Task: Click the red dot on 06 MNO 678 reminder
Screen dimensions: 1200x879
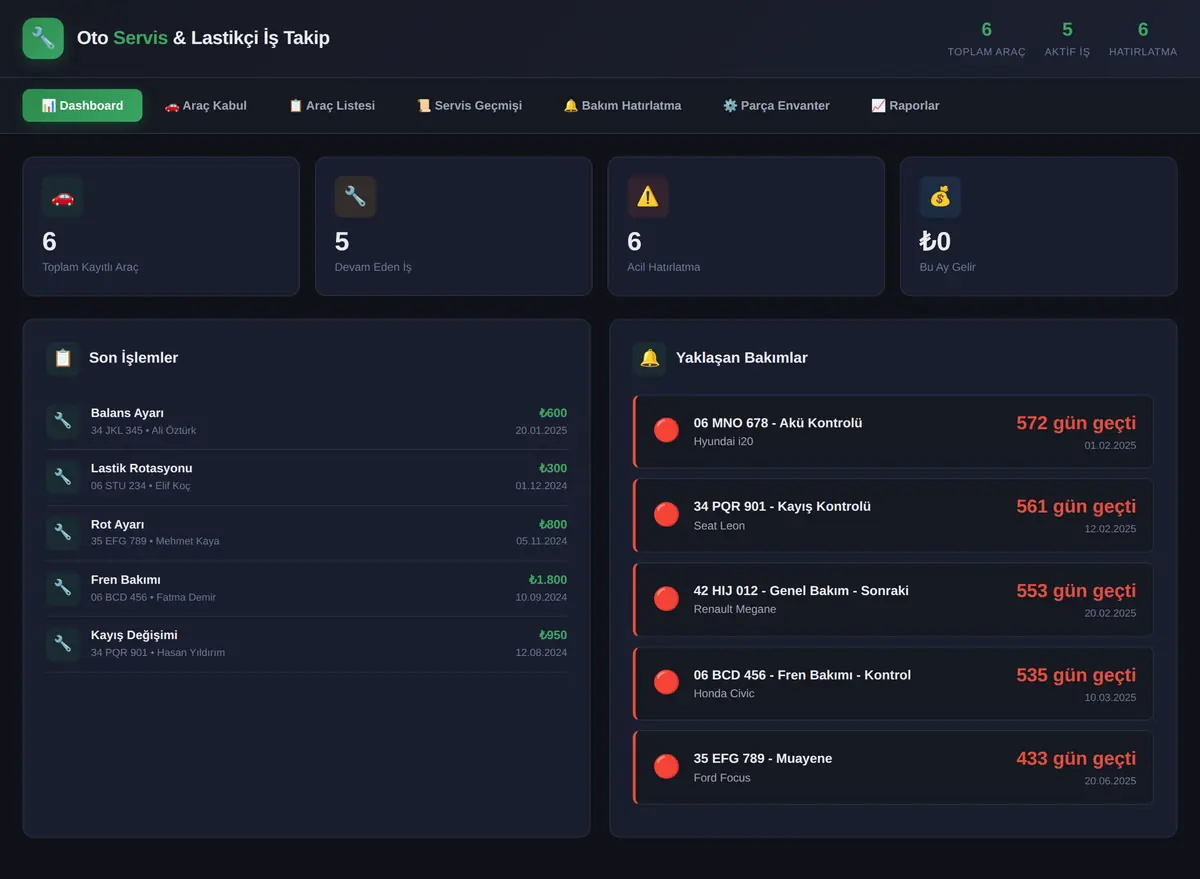Action: point(666,430)
